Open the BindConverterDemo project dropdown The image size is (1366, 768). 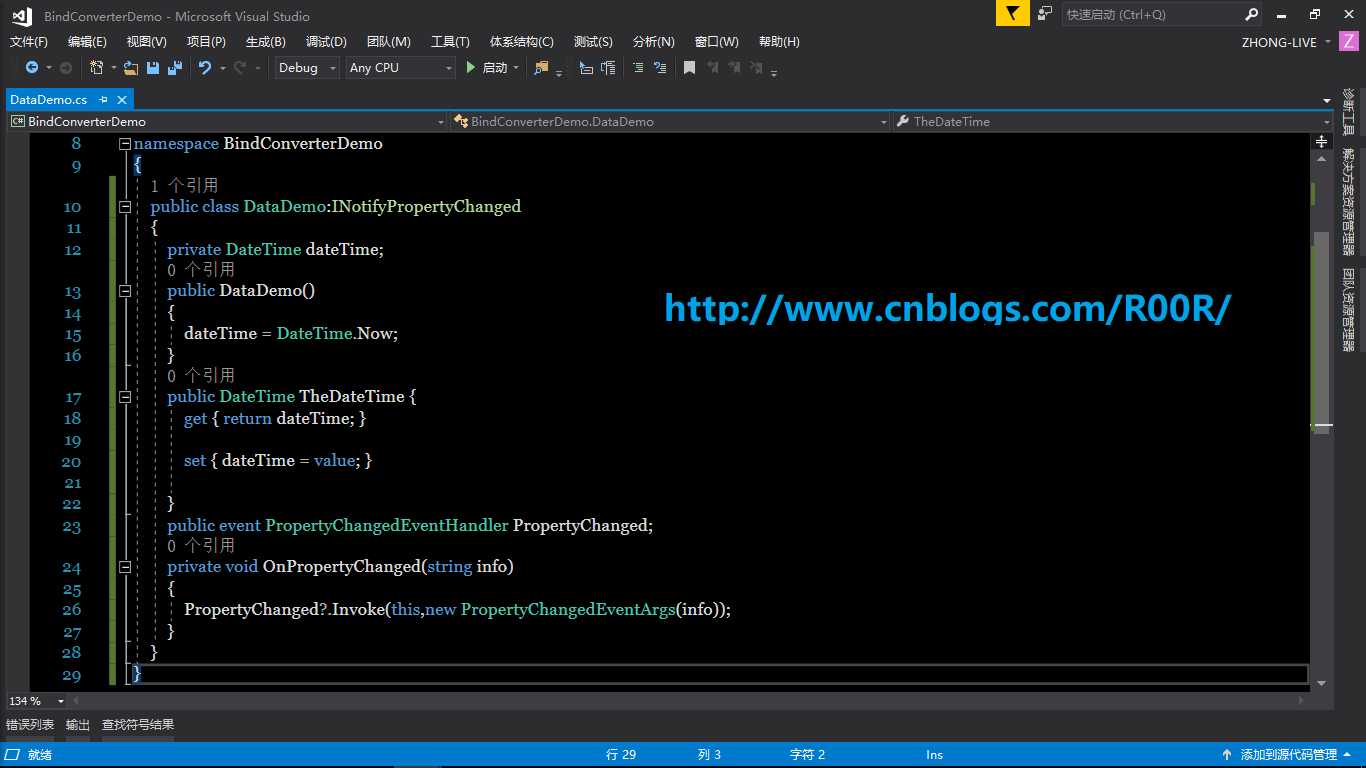point(227,121)
